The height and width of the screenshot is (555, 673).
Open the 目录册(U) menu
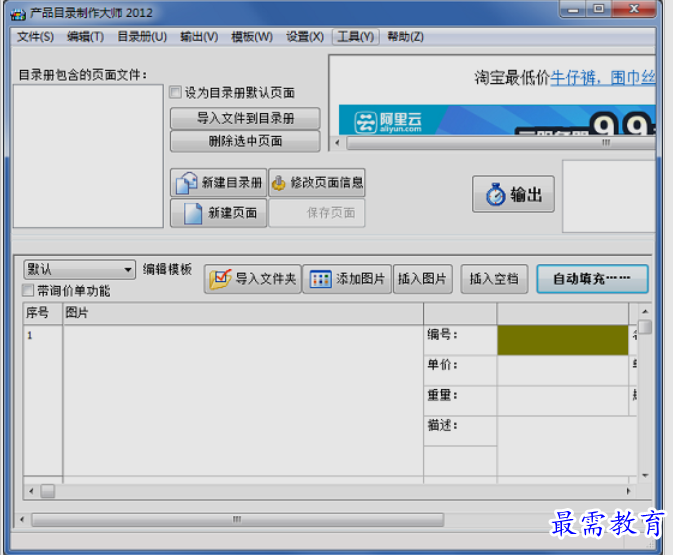pyautogui.click(x=142, y=37)
